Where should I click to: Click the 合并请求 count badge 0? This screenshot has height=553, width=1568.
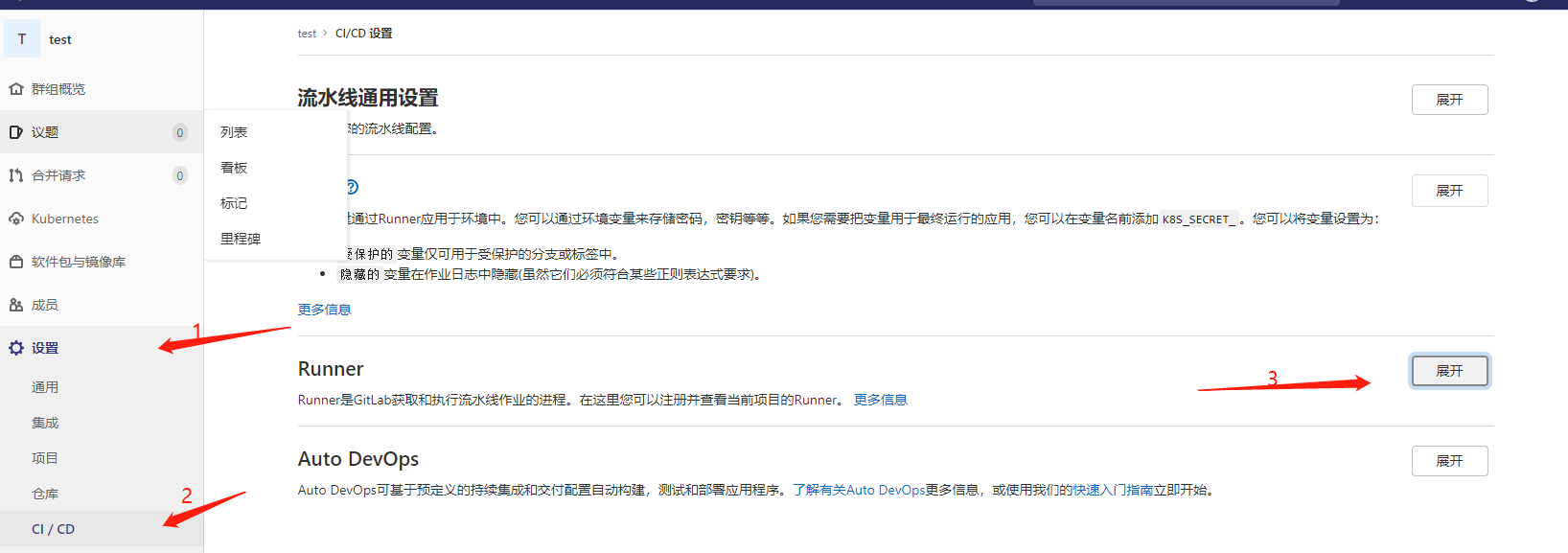(x=179, y=175)
